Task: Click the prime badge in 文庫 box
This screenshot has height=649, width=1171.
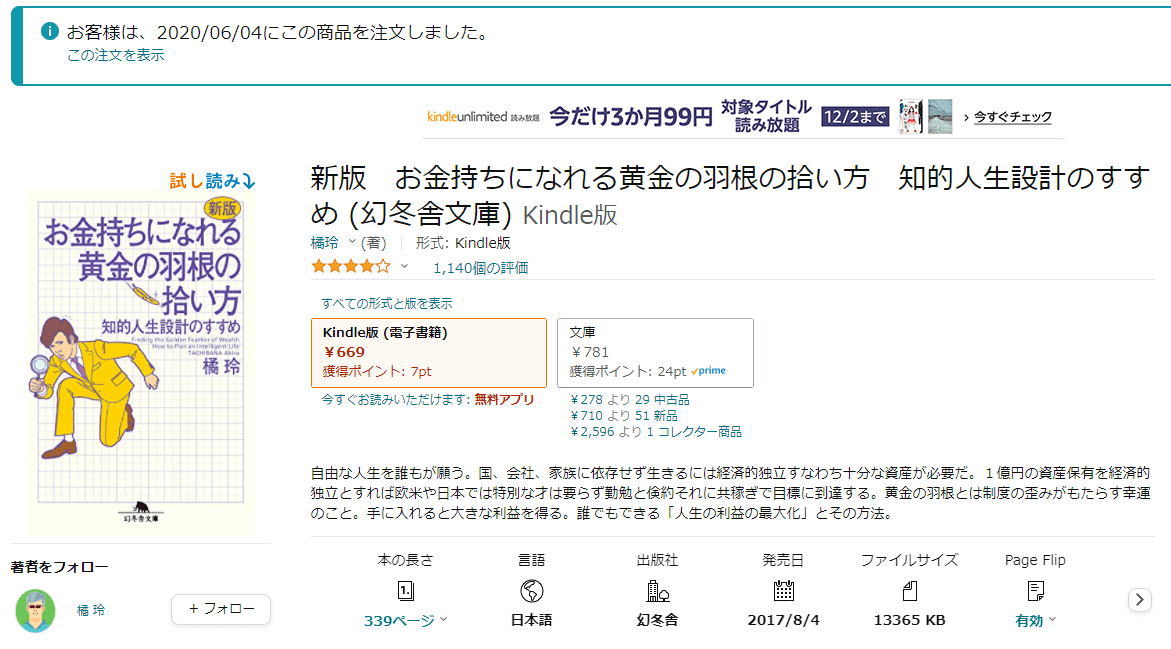Action: [708, 370]
